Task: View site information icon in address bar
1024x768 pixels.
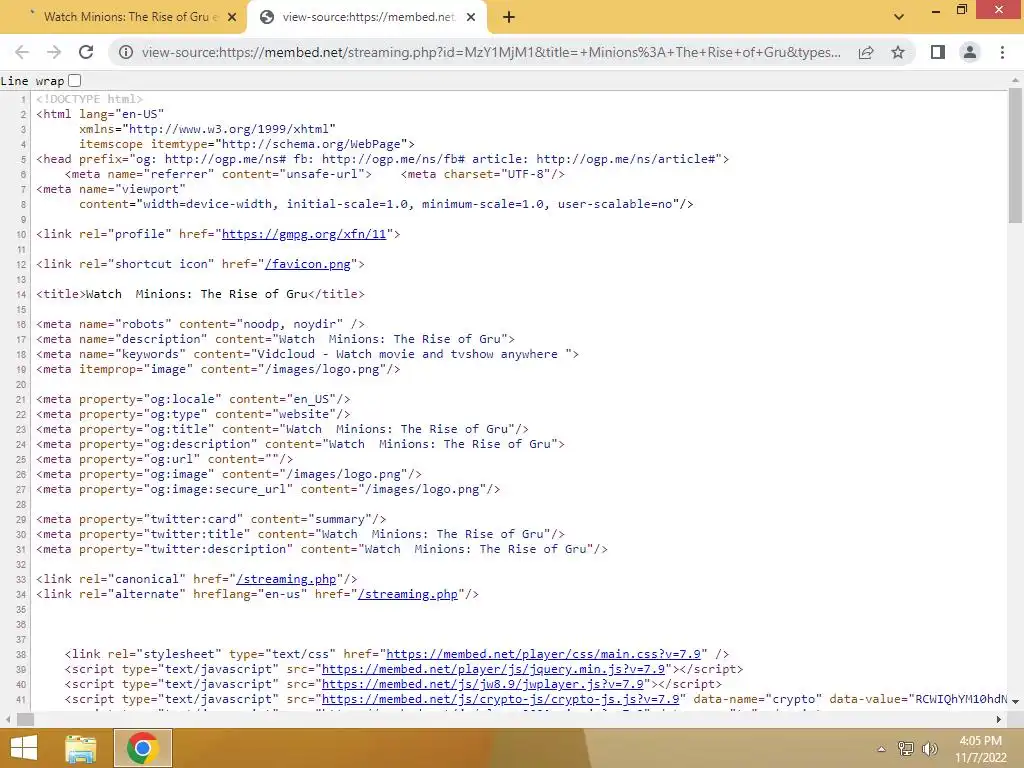Action: click(126, 52)
